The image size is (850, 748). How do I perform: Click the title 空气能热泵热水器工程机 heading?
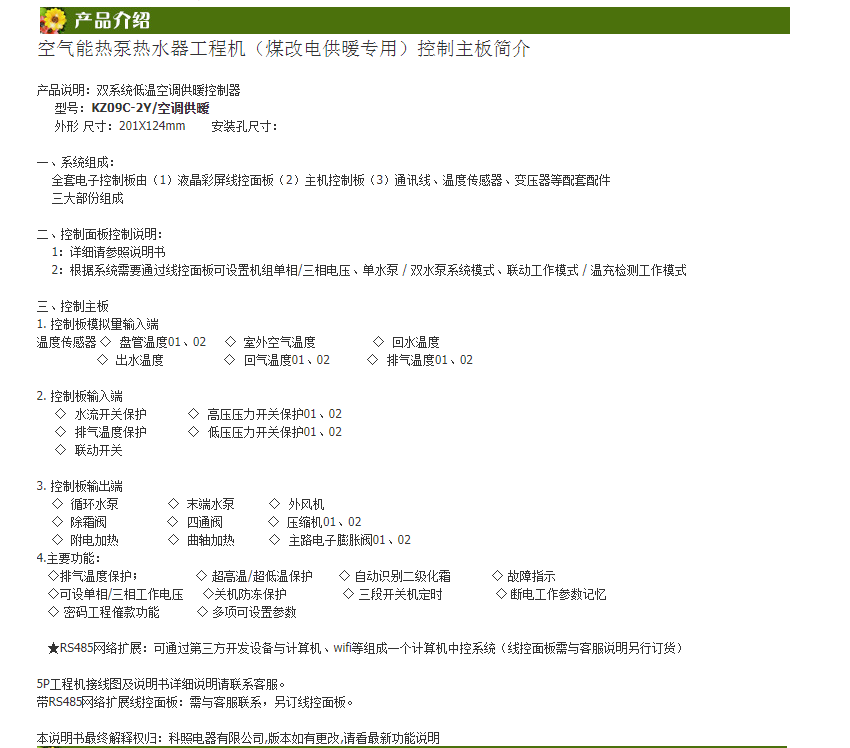pos(284,49)
